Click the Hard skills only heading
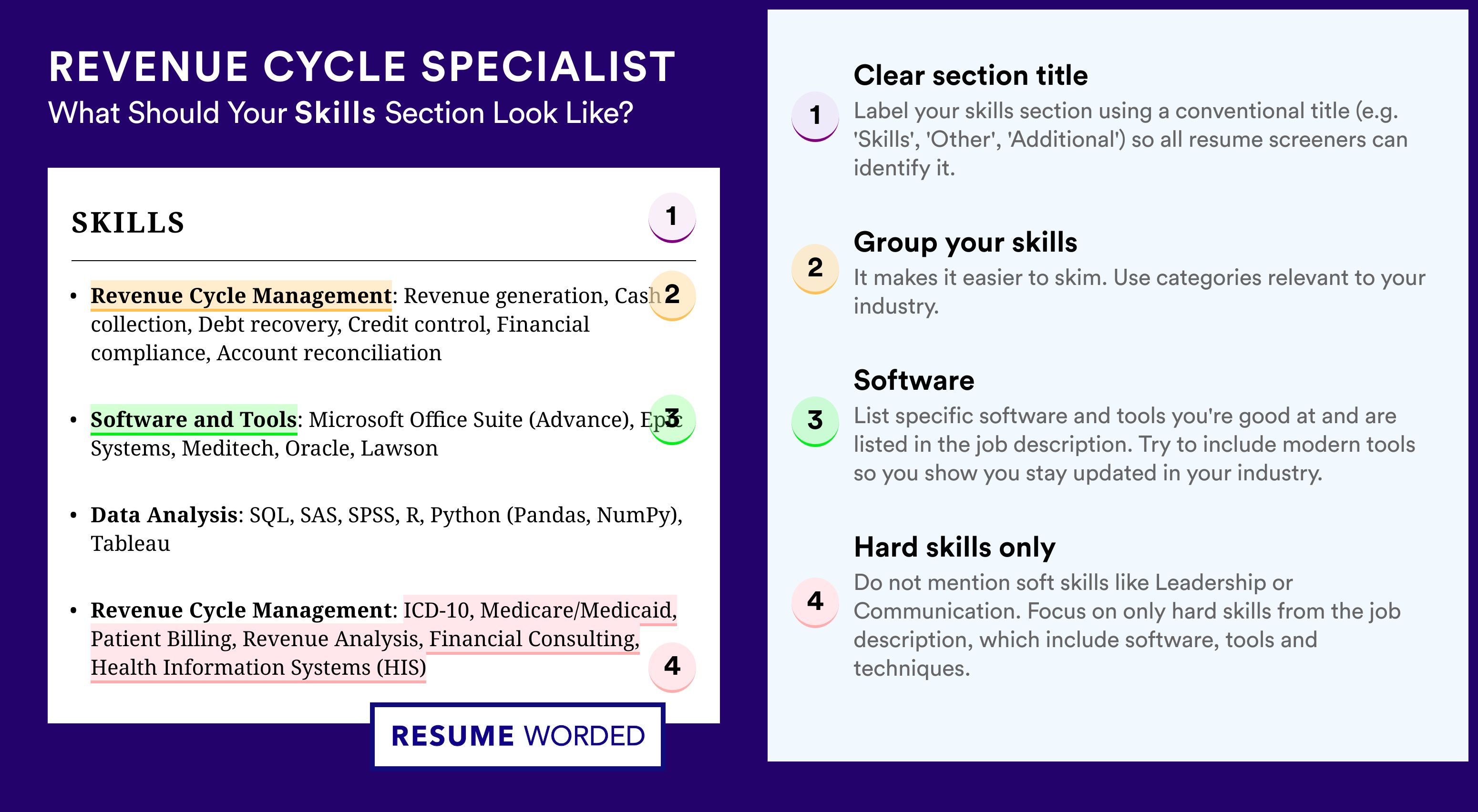The width and height of the screenshot is (1478, 812). [x=955, y=547]
